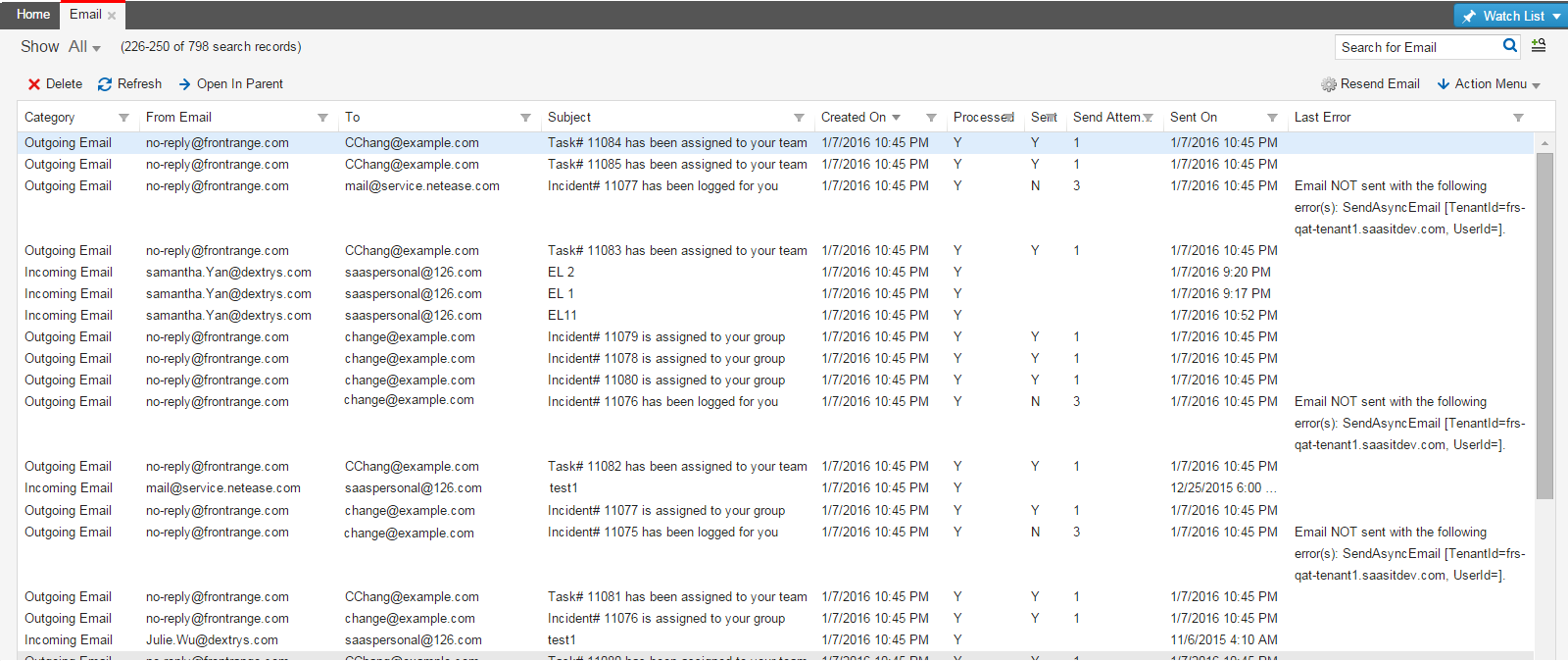
Task: Click the Open In Parent arrow icon
Action: tap(184, 84)
